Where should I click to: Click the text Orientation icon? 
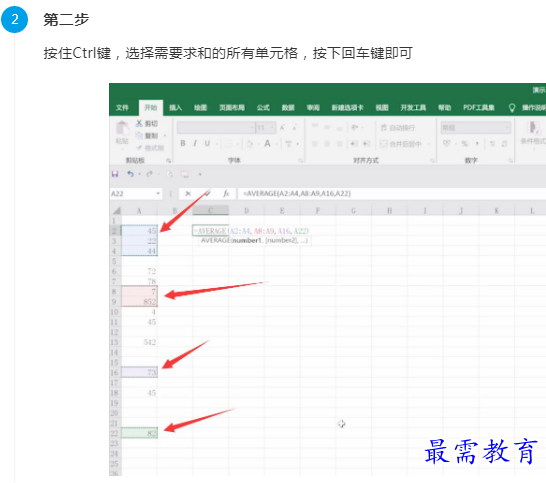354,127
